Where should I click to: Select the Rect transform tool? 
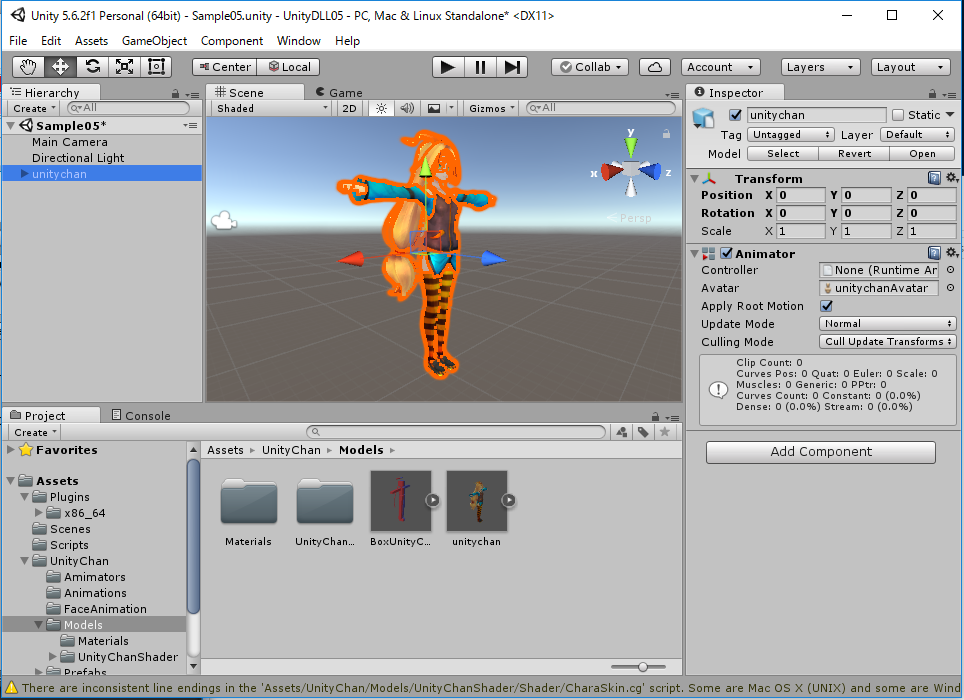pyautogui.click(x=156, y=67)
